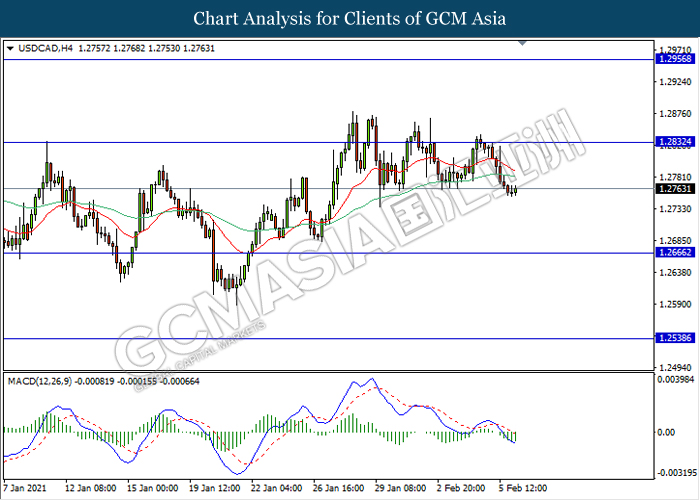Select the 1.25386 support level label
This screenshot has height=500, width=700.
tap(675, 338)
